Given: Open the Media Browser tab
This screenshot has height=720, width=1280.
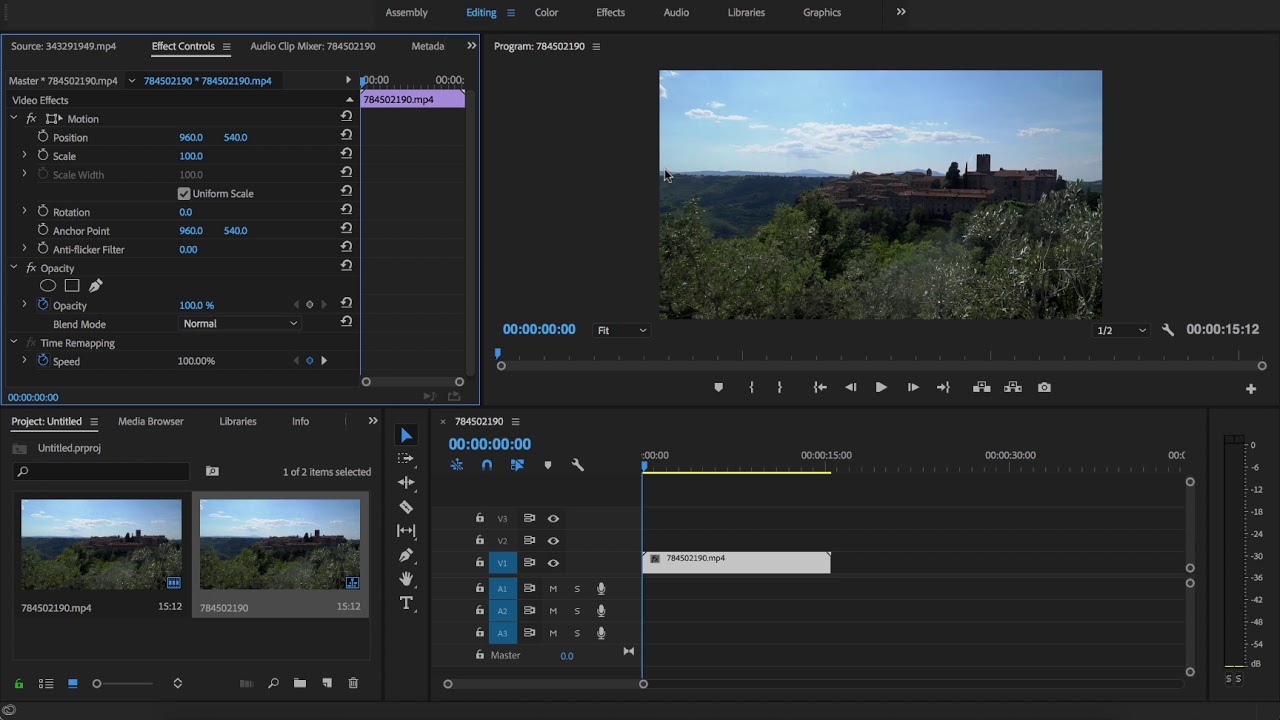Looking at the screenshot, I should (x=151, y=422).
